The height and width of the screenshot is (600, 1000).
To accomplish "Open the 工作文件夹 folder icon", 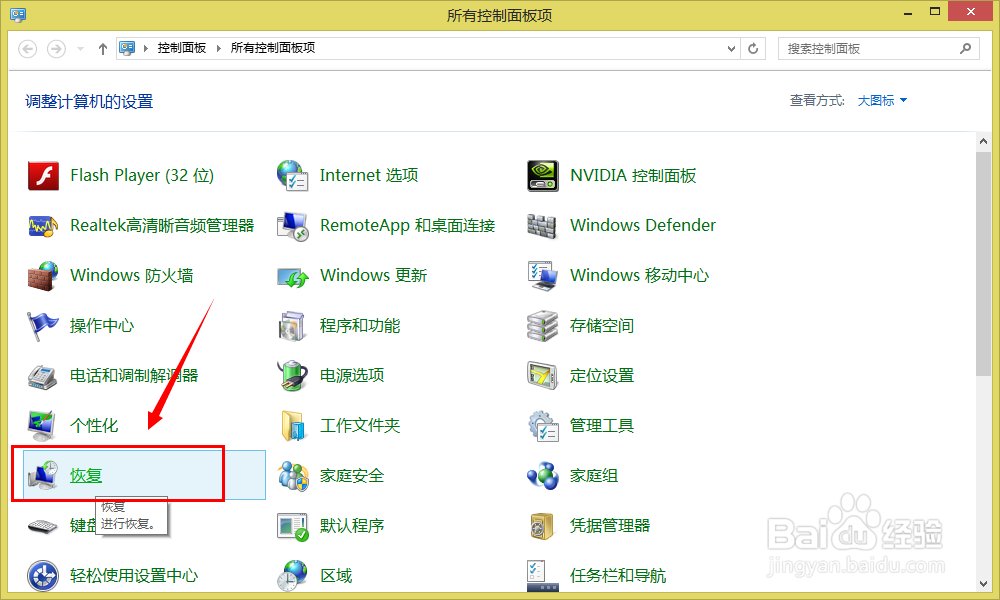I will (293, 426).
